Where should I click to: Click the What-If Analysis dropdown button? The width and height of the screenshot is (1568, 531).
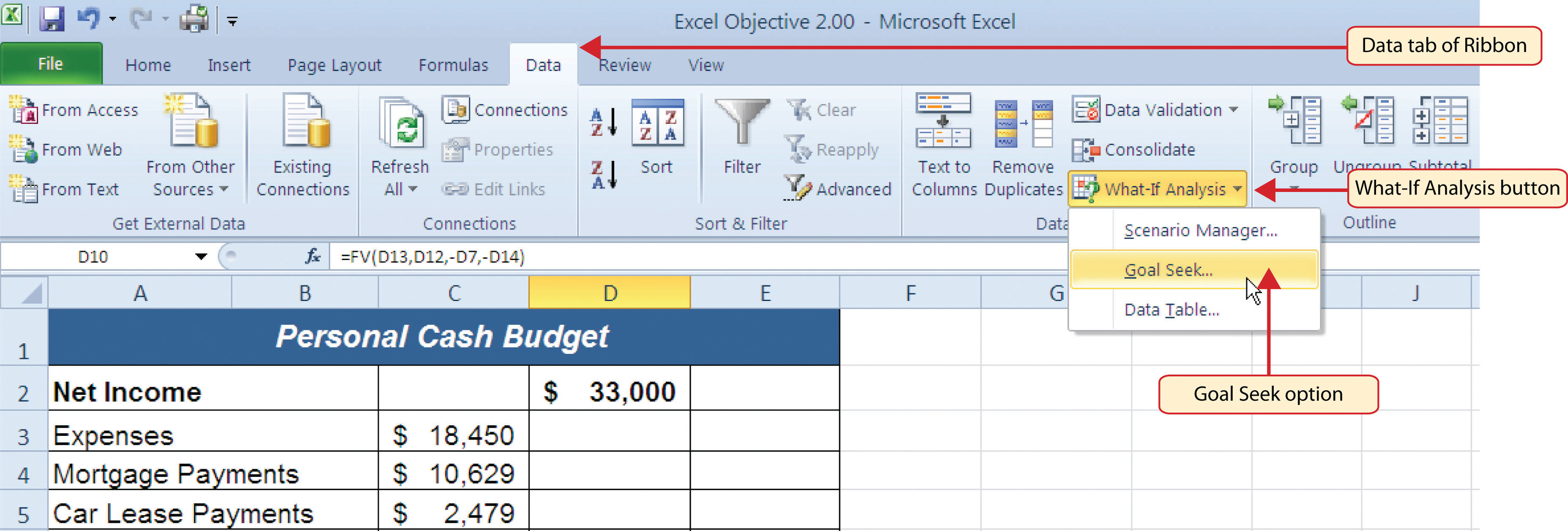click(1157, 189)
